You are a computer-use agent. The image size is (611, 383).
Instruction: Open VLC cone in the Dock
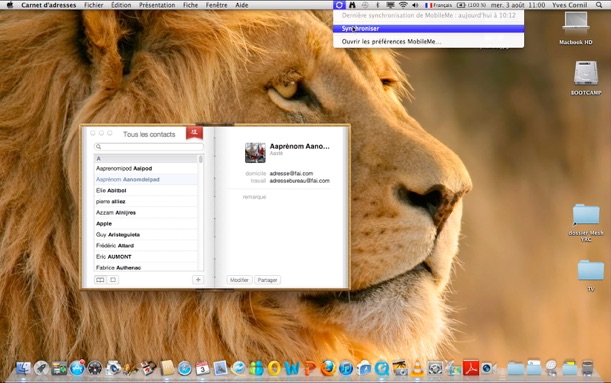(x=417, y=368)
